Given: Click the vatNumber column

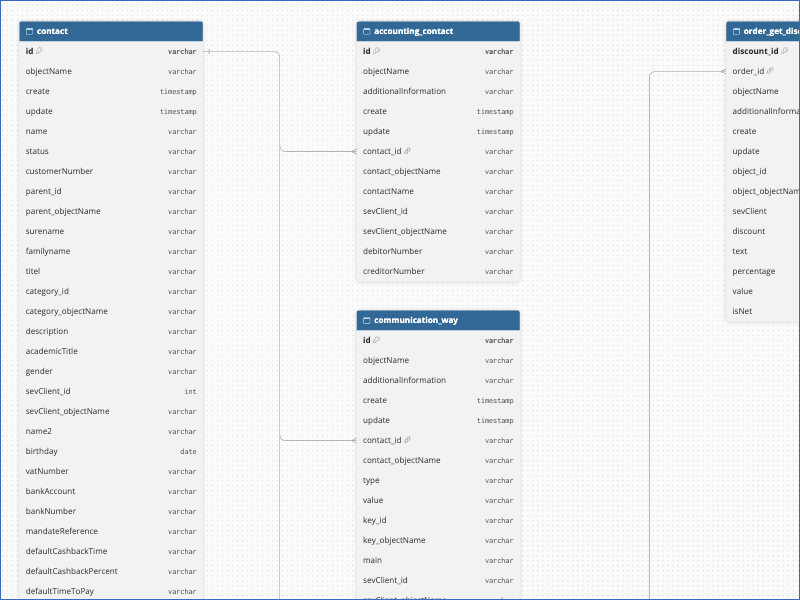Looking at the screenshot, I should [111, 471].
